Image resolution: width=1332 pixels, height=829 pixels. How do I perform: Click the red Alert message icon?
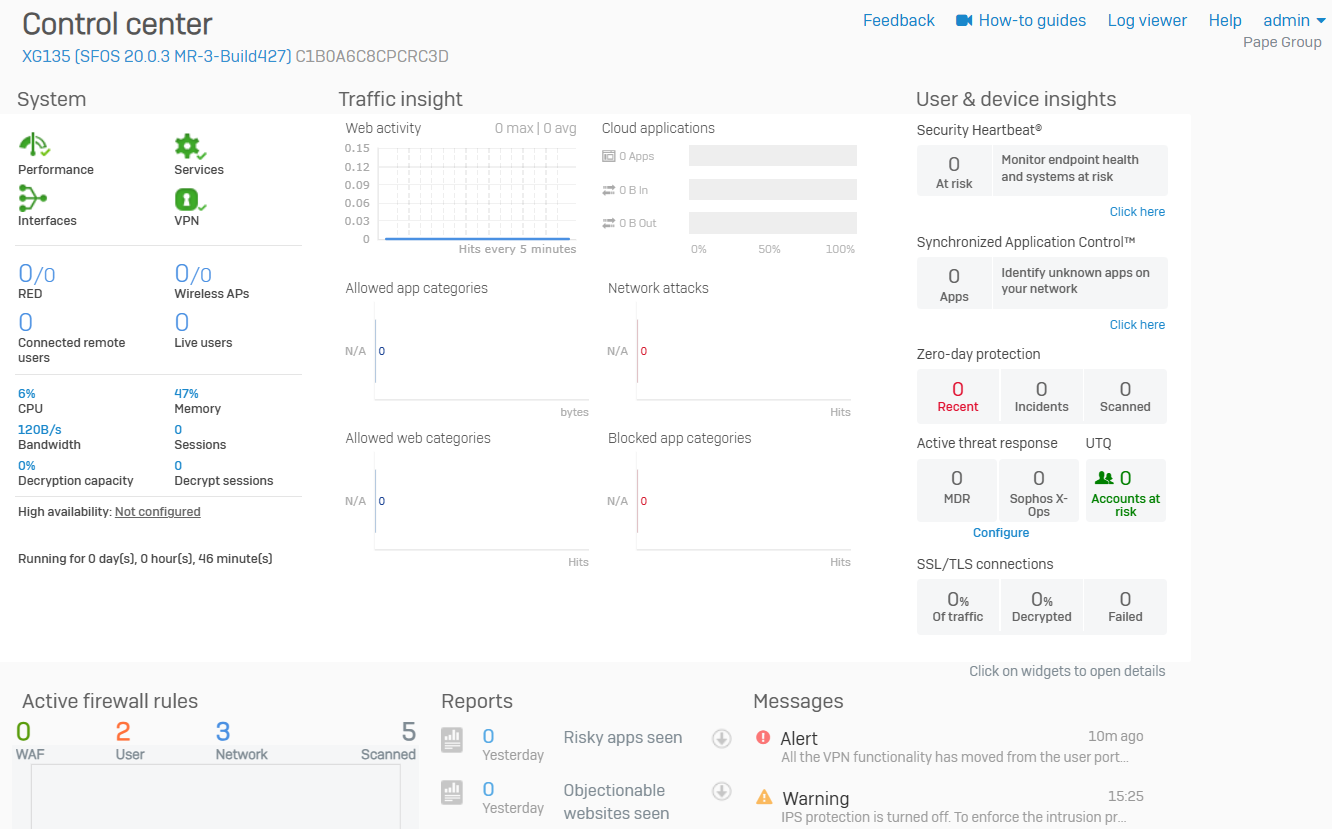tap(764, 738)
